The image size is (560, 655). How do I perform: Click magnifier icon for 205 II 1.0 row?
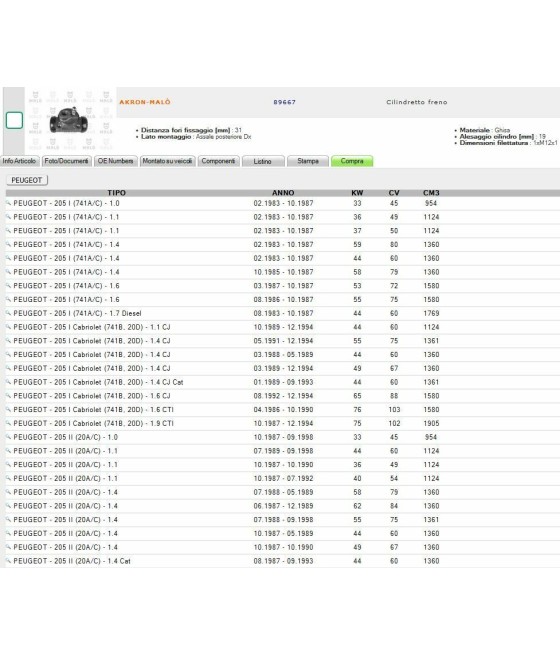(x=8, y=437)
